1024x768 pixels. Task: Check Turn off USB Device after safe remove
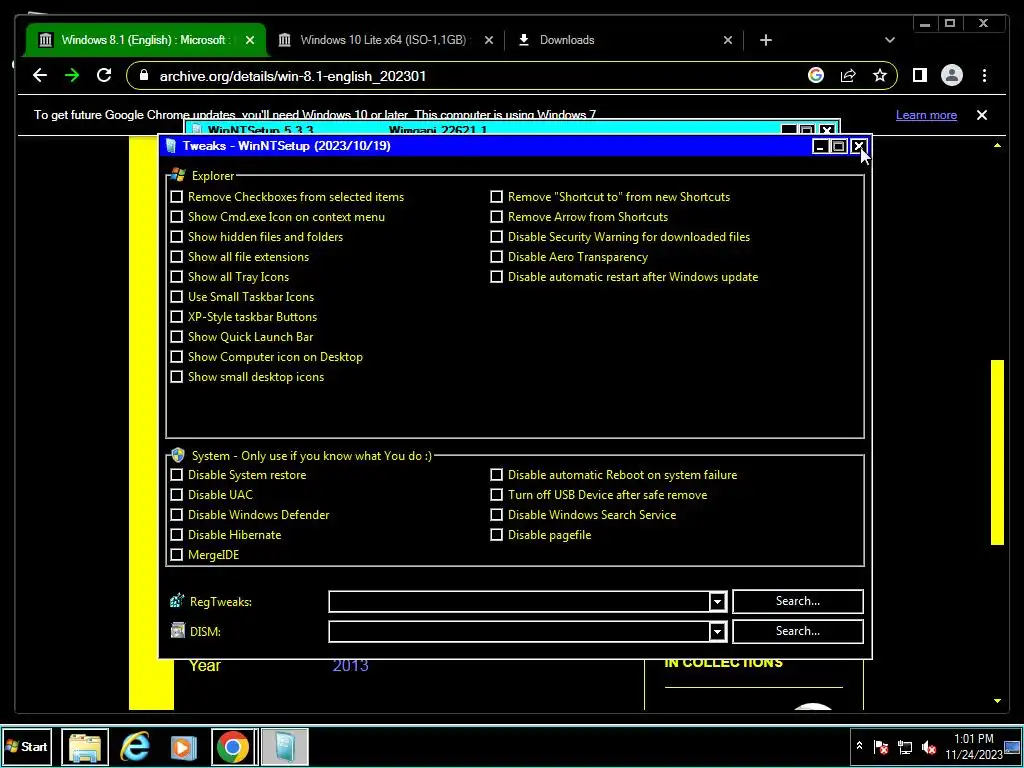pos(496,495)
